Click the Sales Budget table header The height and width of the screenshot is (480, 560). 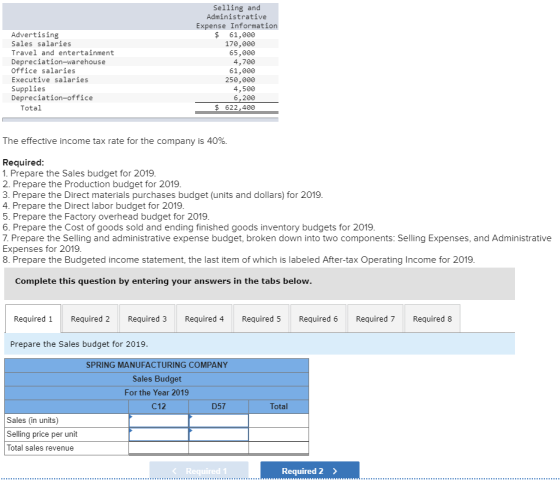[157, 379]
